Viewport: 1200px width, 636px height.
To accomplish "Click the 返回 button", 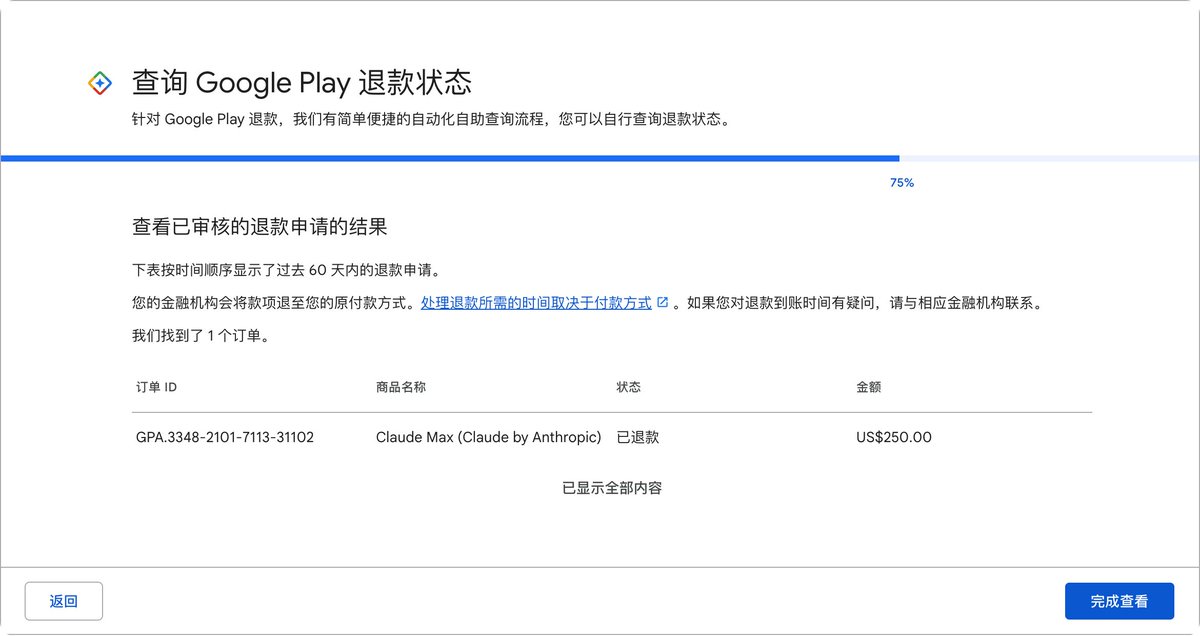I will (64, 601).
